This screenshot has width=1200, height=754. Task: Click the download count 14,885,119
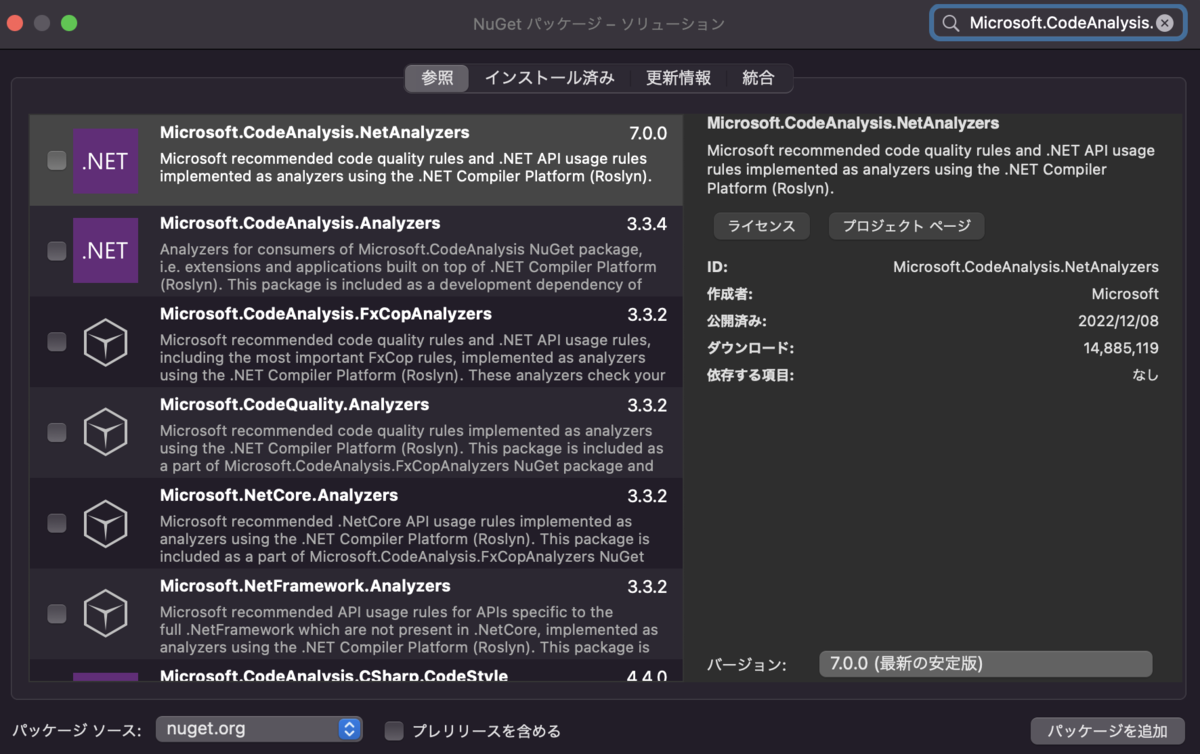pos(1120,348)
